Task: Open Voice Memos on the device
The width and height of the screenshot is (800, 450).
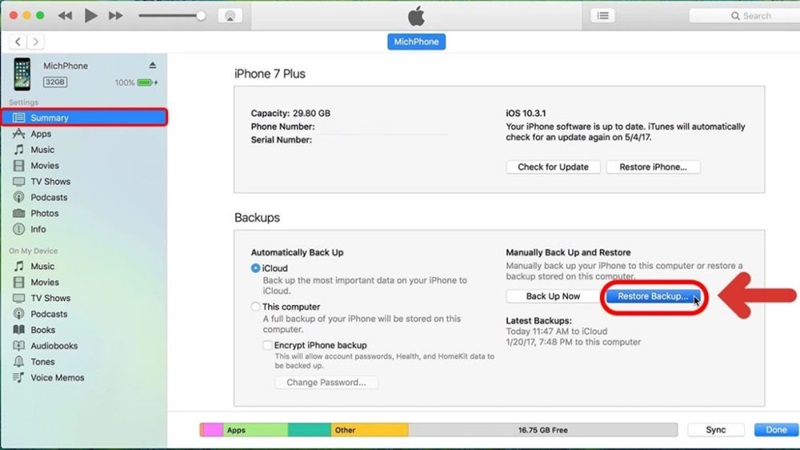Action: pyautogui.click(x=57, y=378)
